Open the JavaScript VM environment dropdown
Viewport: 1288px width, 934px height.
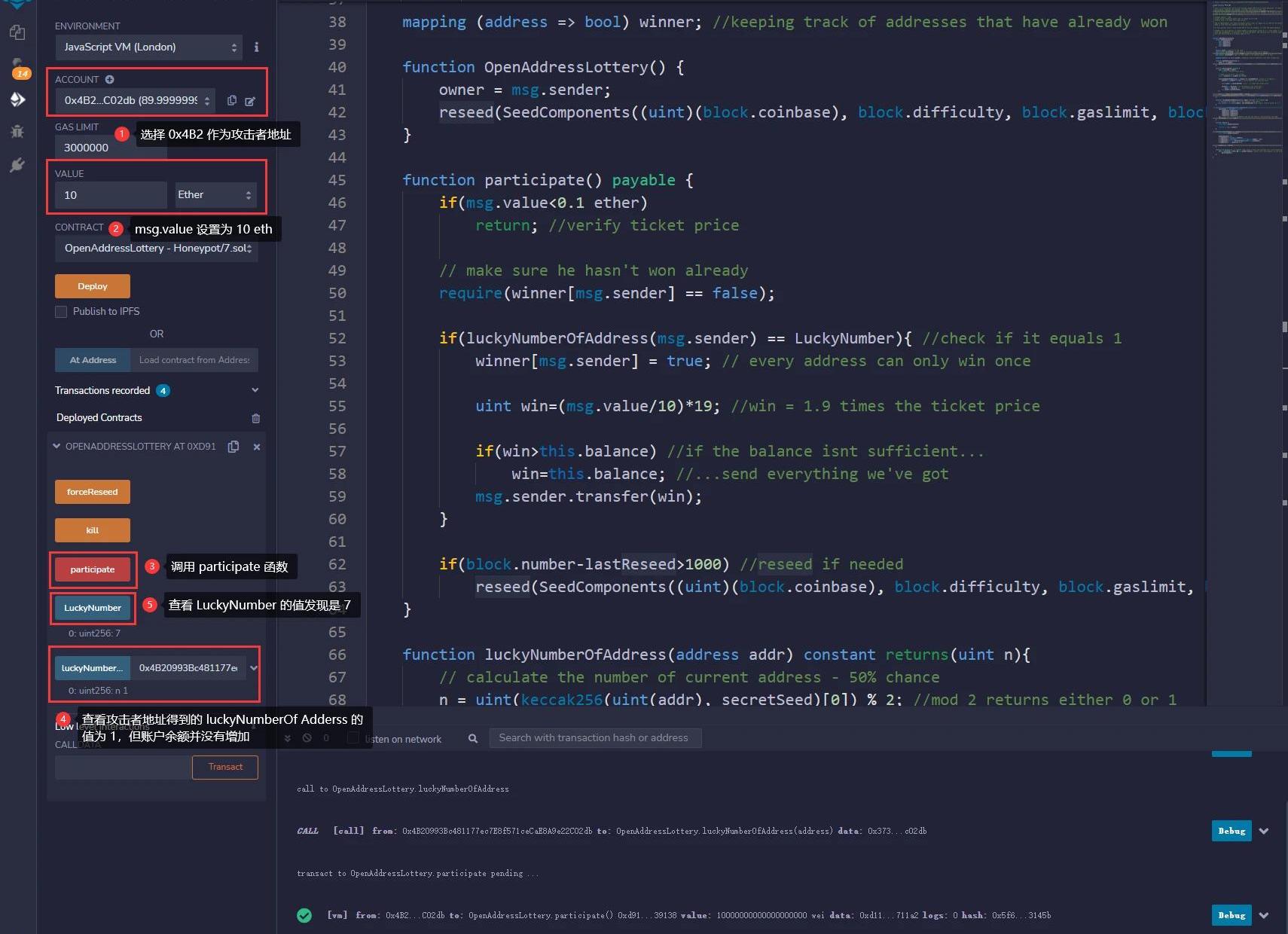149,47
